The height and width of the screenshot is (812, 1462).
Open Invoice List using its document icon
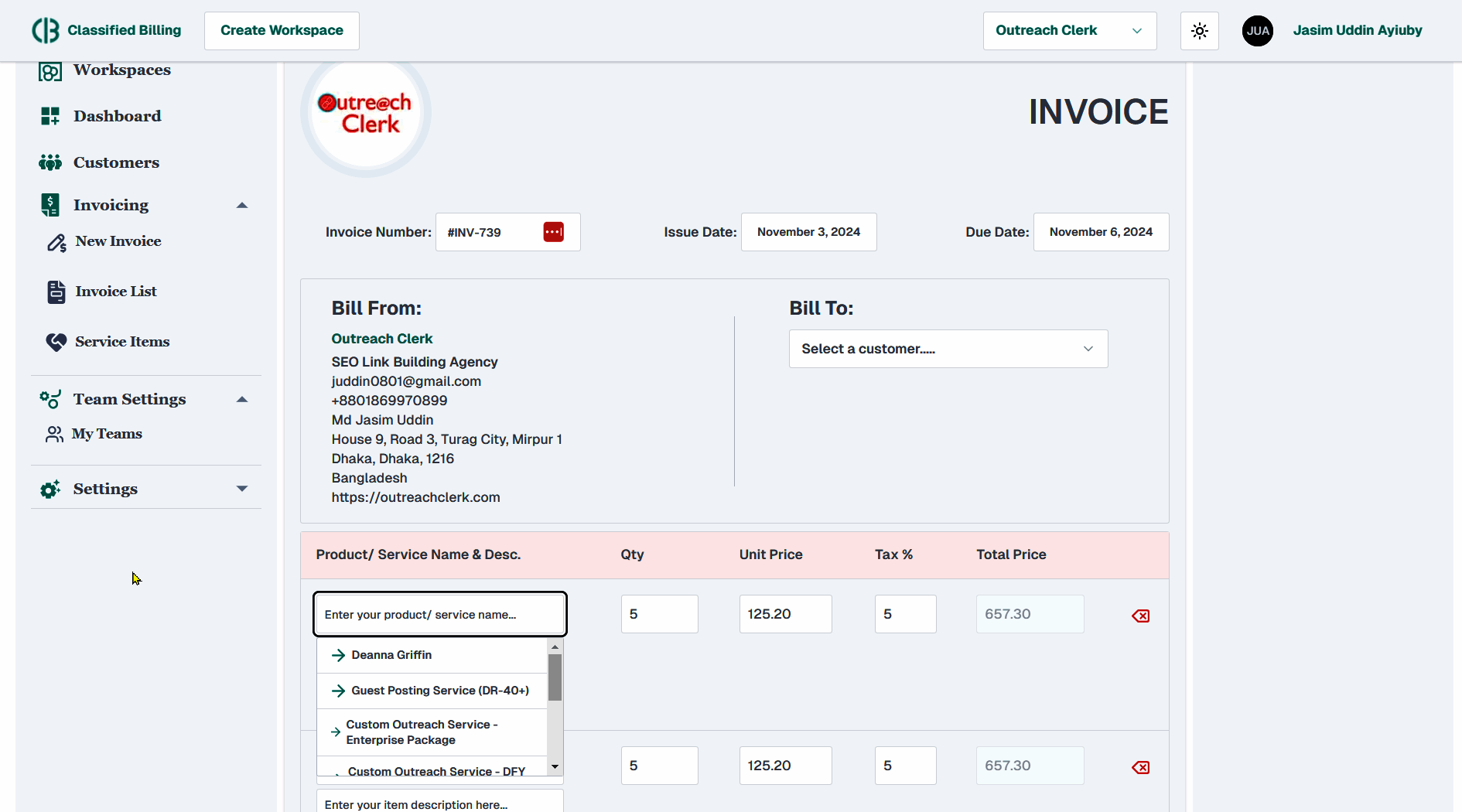(56, 292)
